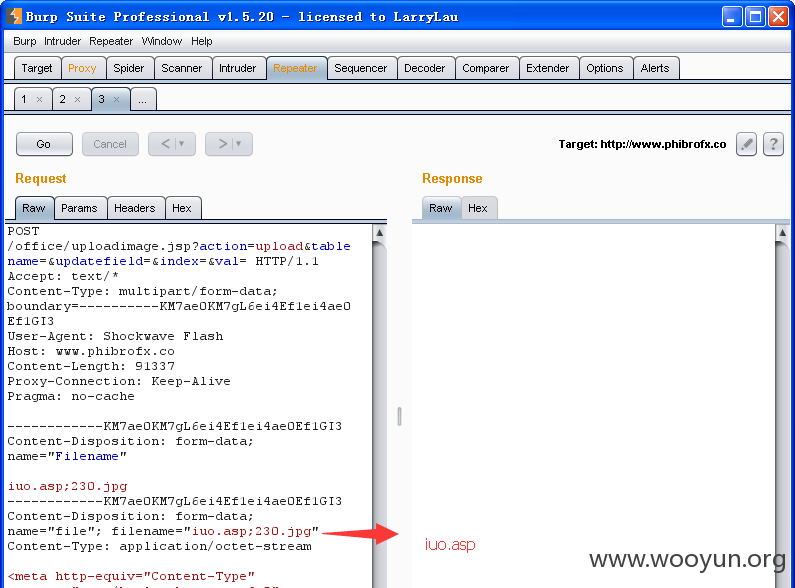
Task: Click the request pane scroll up arrow
Action: 379,233
